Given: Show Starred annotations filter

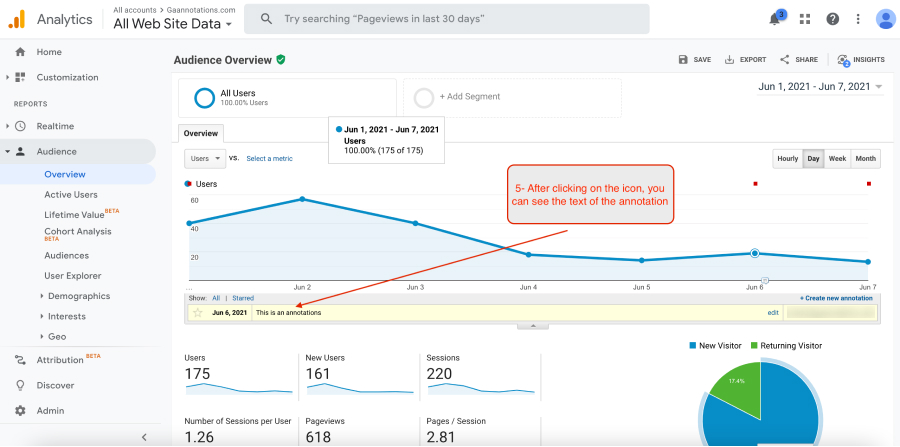Looking at the screenshot, I should click(x=243, y=298).
